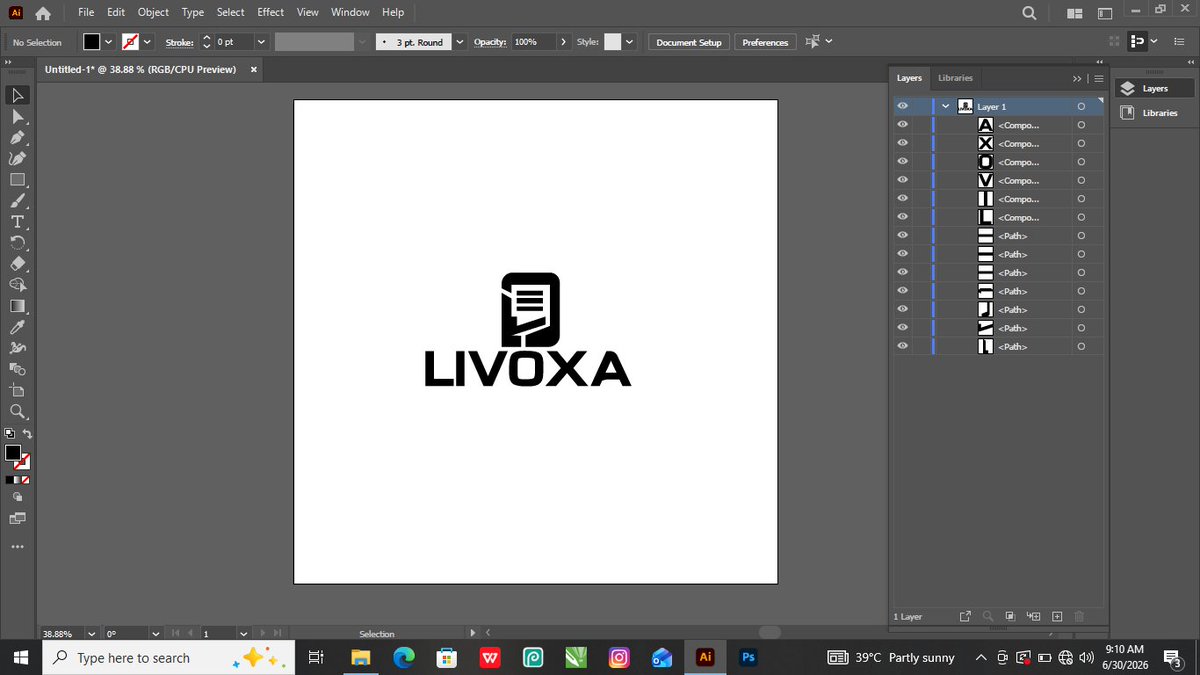Click Collect for Export icon in Layers
1200x675 pixels.
[x=965, y=617]
